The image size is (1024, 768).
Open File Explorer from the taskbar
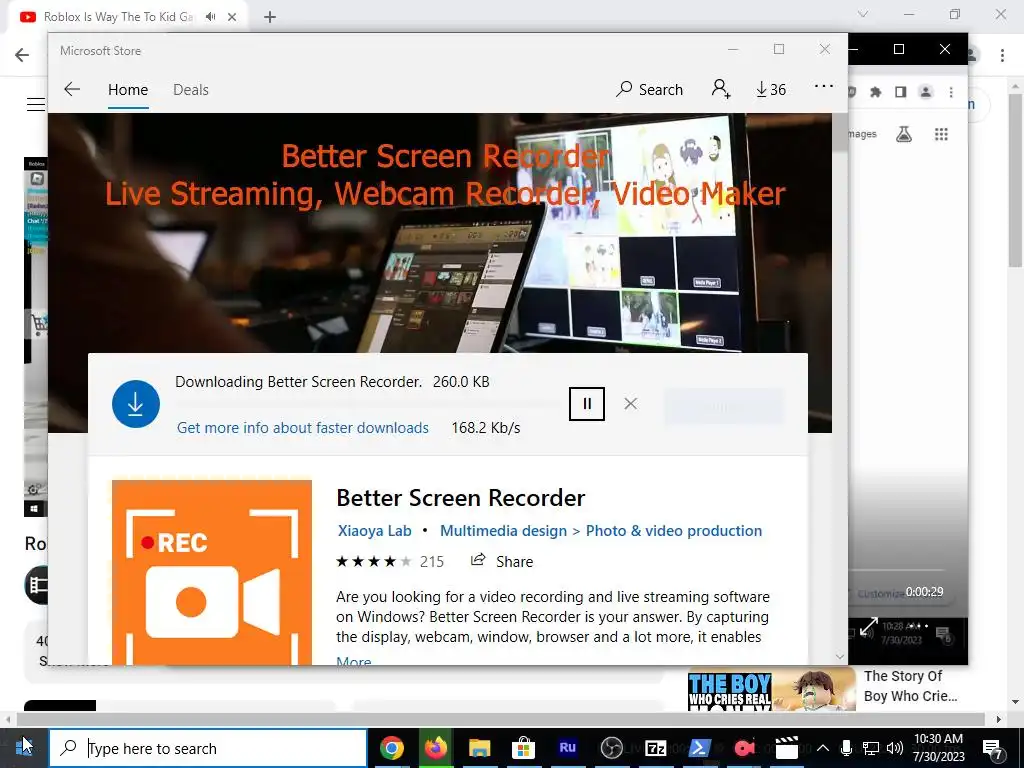(x=479, y=748)
